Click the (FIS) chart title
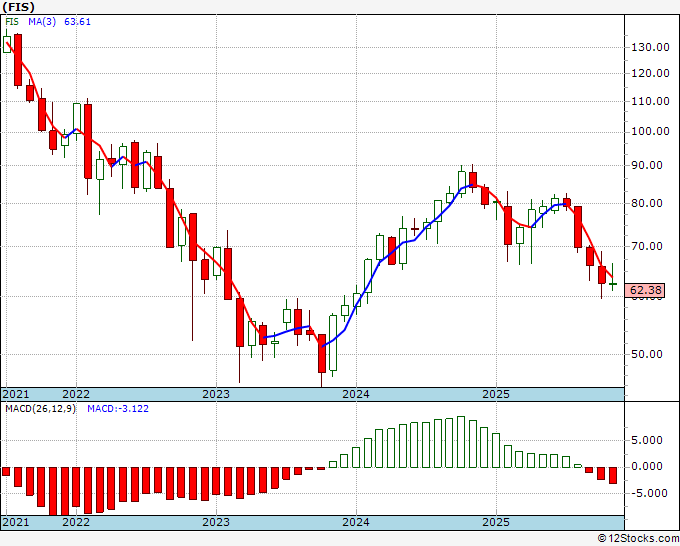The width and height of the screenshot is (680, 546). tap(19, 7)
